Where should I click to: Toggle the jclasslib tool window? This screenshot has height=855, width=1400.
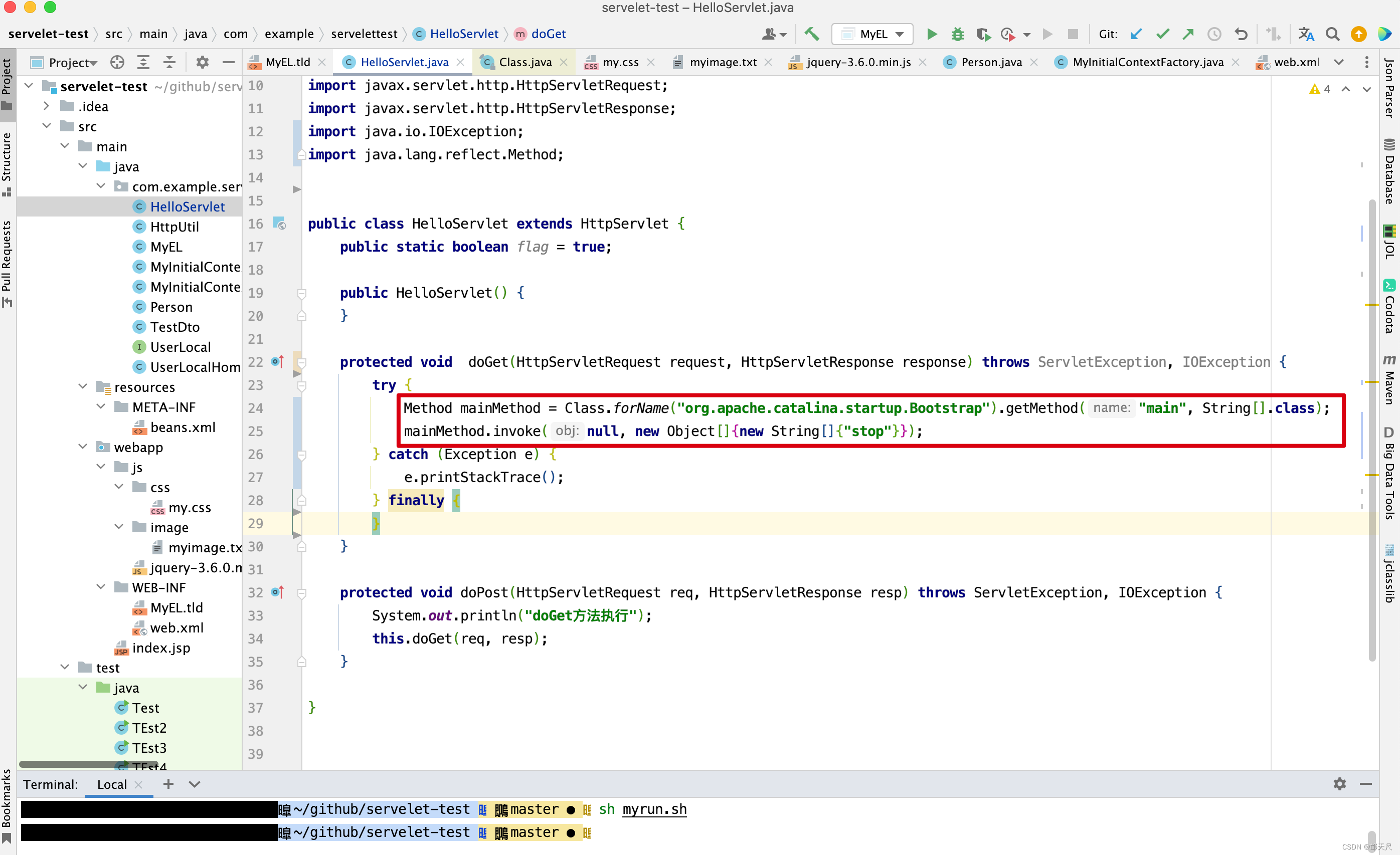(1388, 573)
